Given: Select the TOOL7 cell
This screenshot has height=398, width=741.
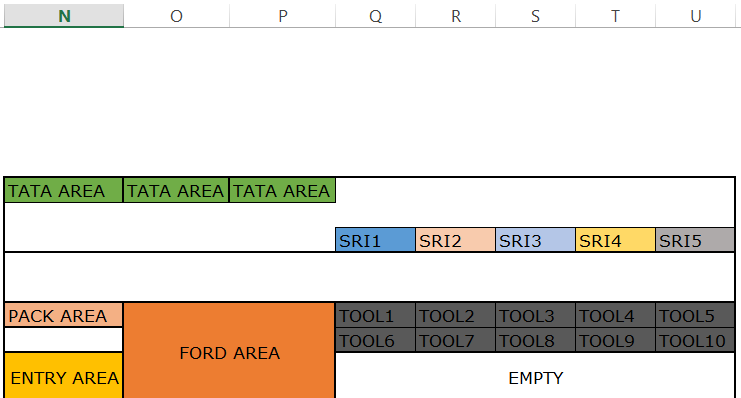Looking at the screenshot, I should [x=456, y=340].
